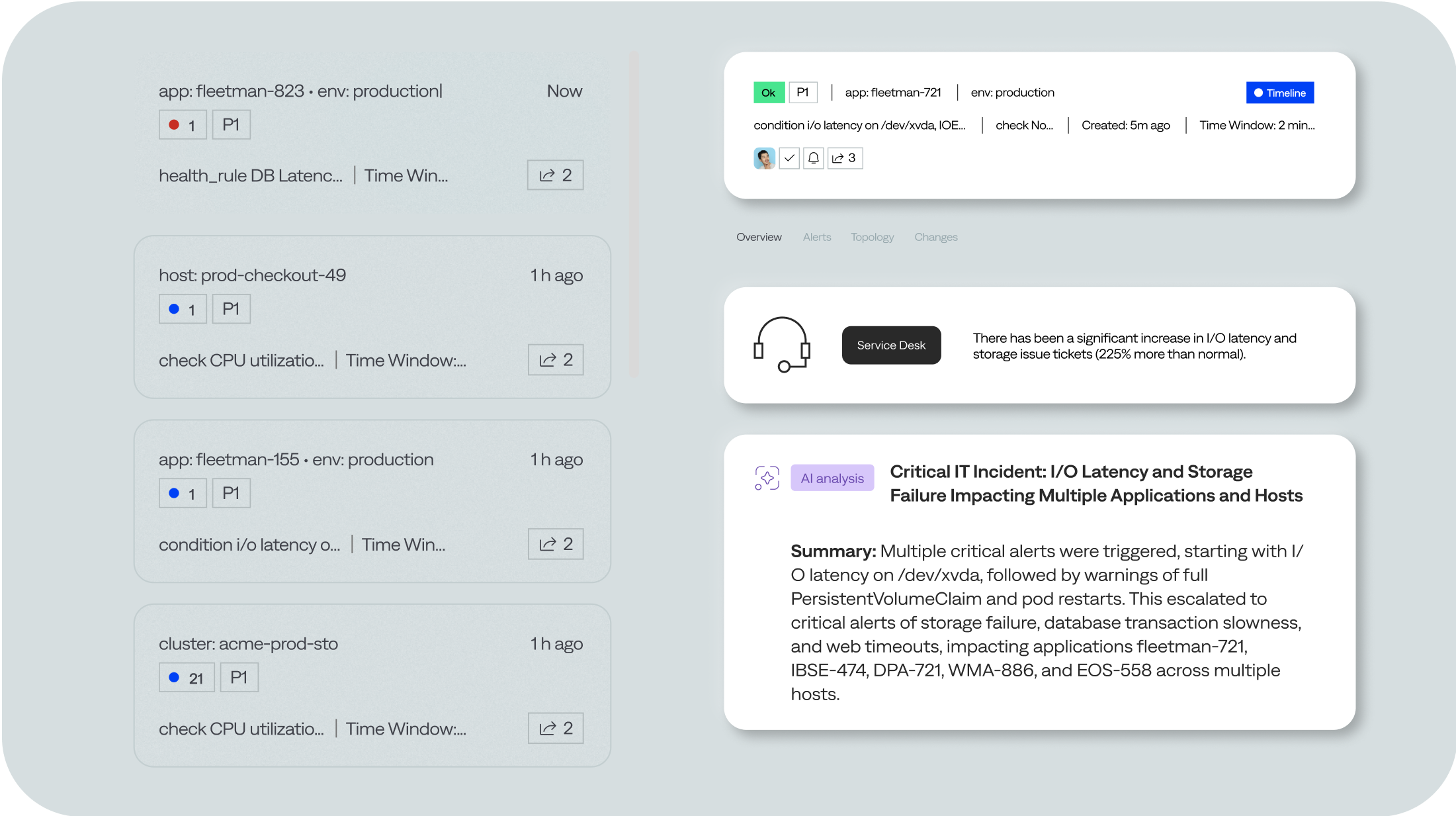
Task: Switch to the Alerts tab
Action: point(817,237)
